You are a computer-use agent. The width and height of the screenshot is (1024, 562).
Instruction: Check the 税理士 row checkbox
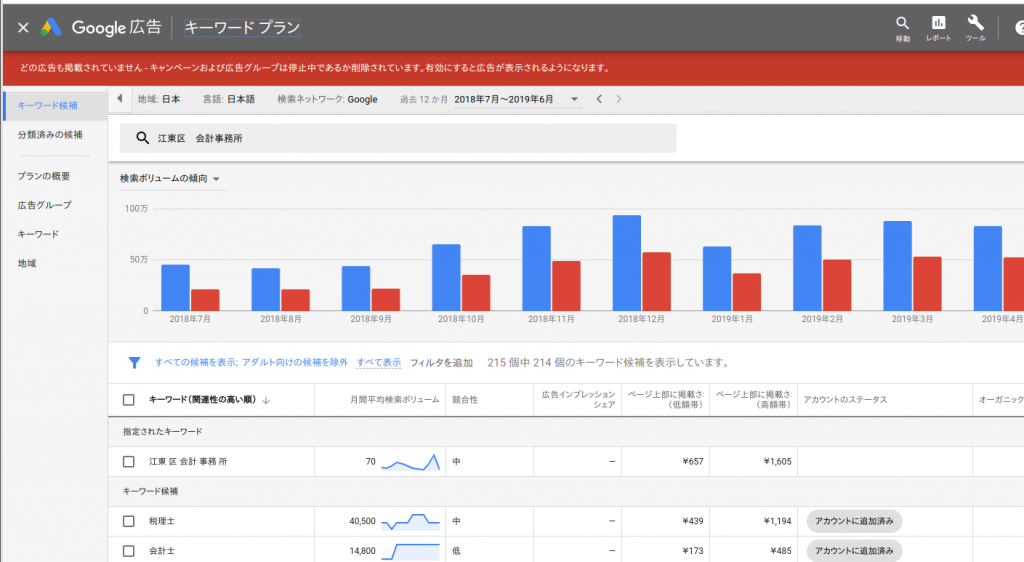pyautogui.click(x=129, y=521)
